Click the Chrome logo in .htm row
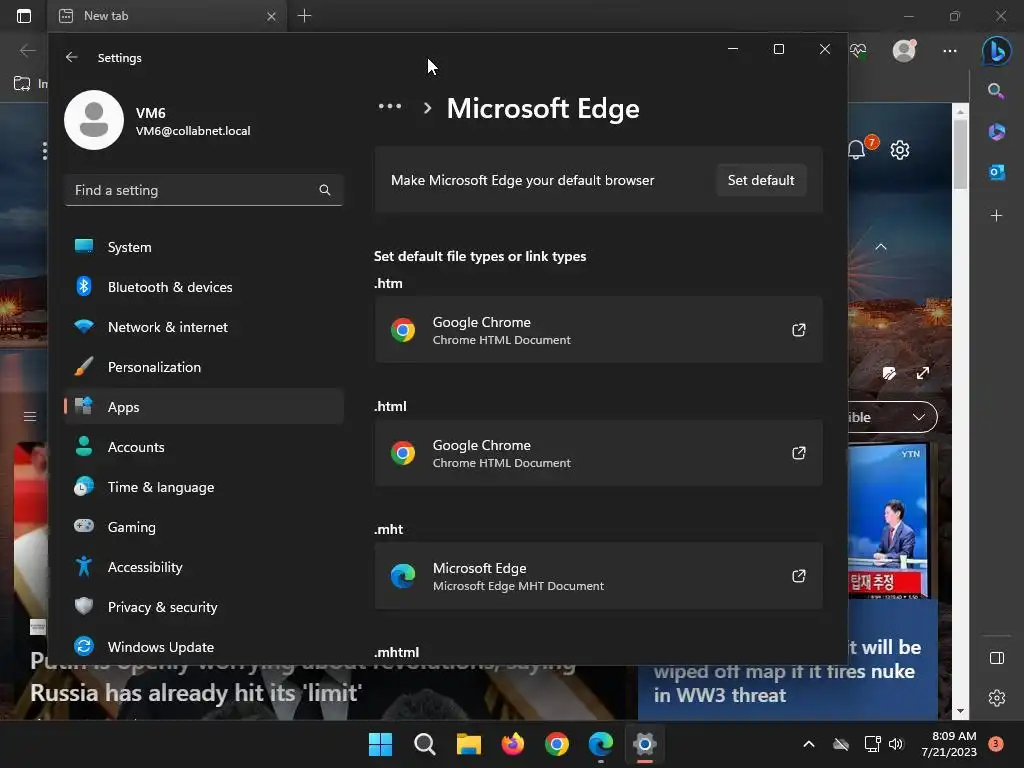Image resolution: width=1024 pixels, height=768 pixels. pyautogui.click(x=403, y=330)
